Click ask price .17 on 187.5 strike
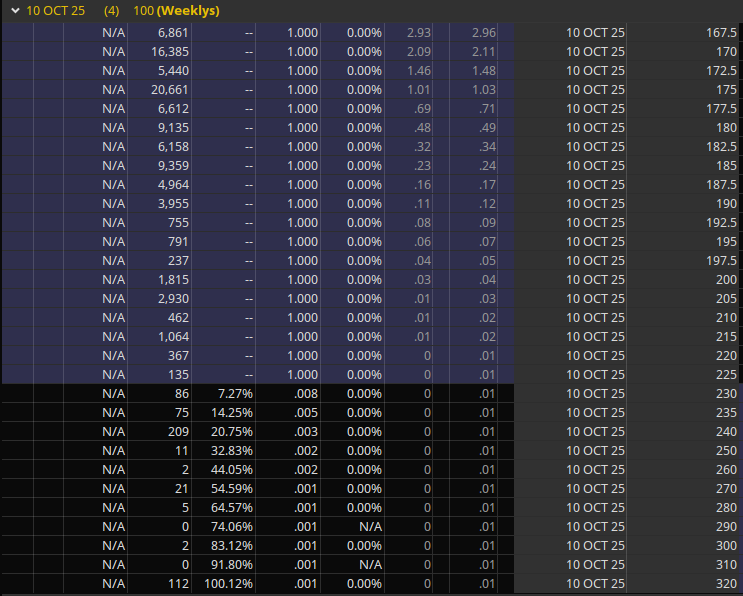 click(487, 185)
